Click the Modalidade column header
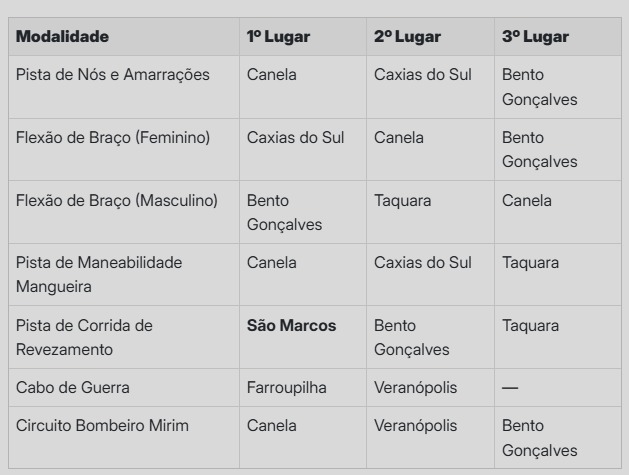 point(62,37)
